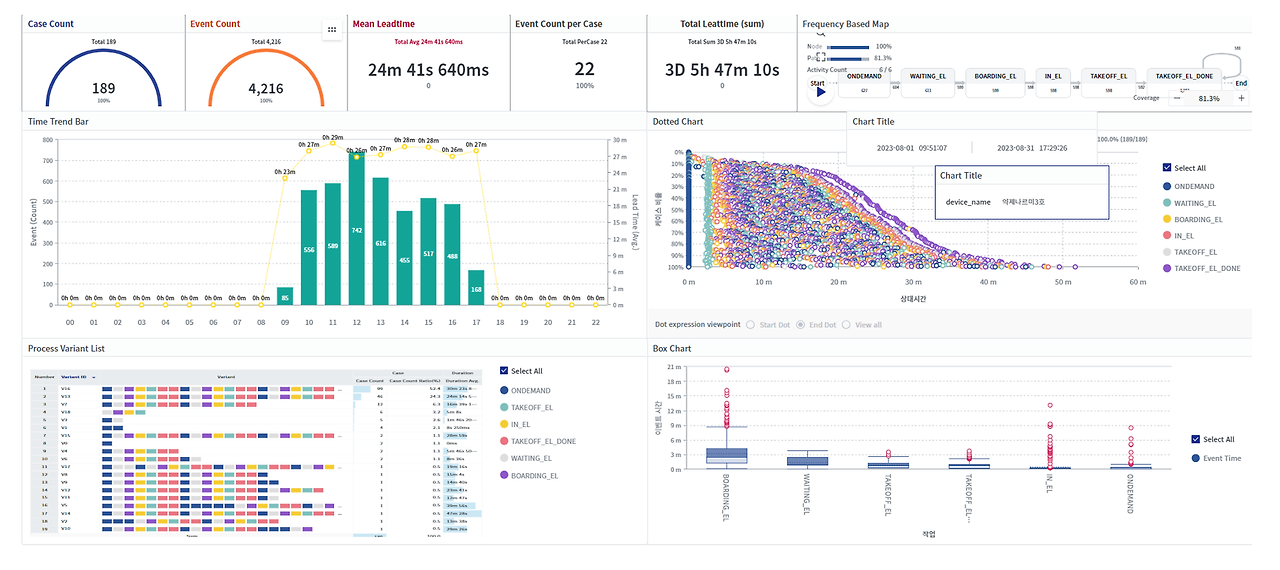Open the grid options icon on Event Count

332,30
